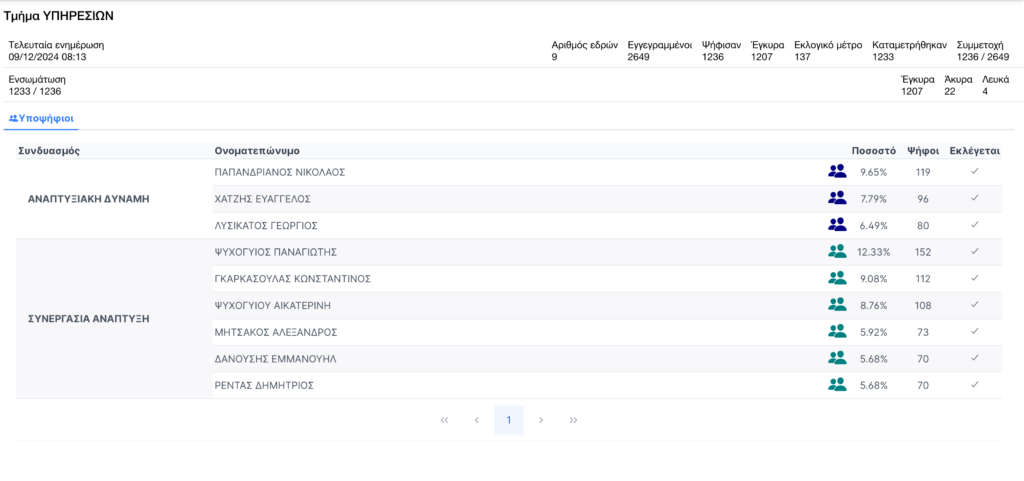Select page 1 in the paginator
This screenshot has width=1024, height=481.
coord(509,420)
